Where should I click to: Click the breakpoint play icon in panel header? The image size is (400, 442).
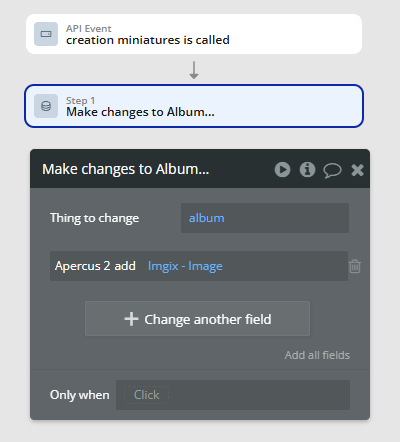pyautogui.click(x=282, y=169)
